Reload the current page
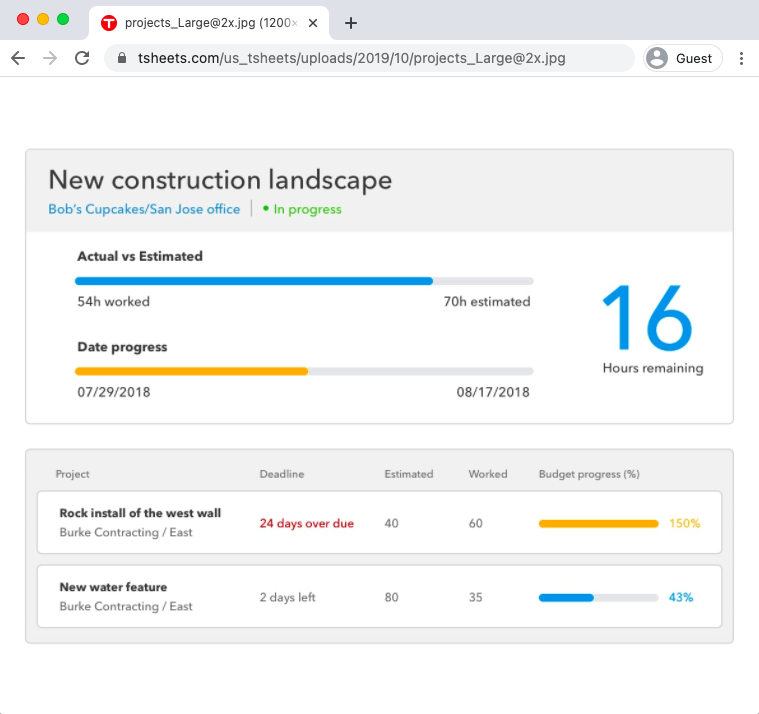Viewport: 759px width, 714px height. tap(82, 58)
